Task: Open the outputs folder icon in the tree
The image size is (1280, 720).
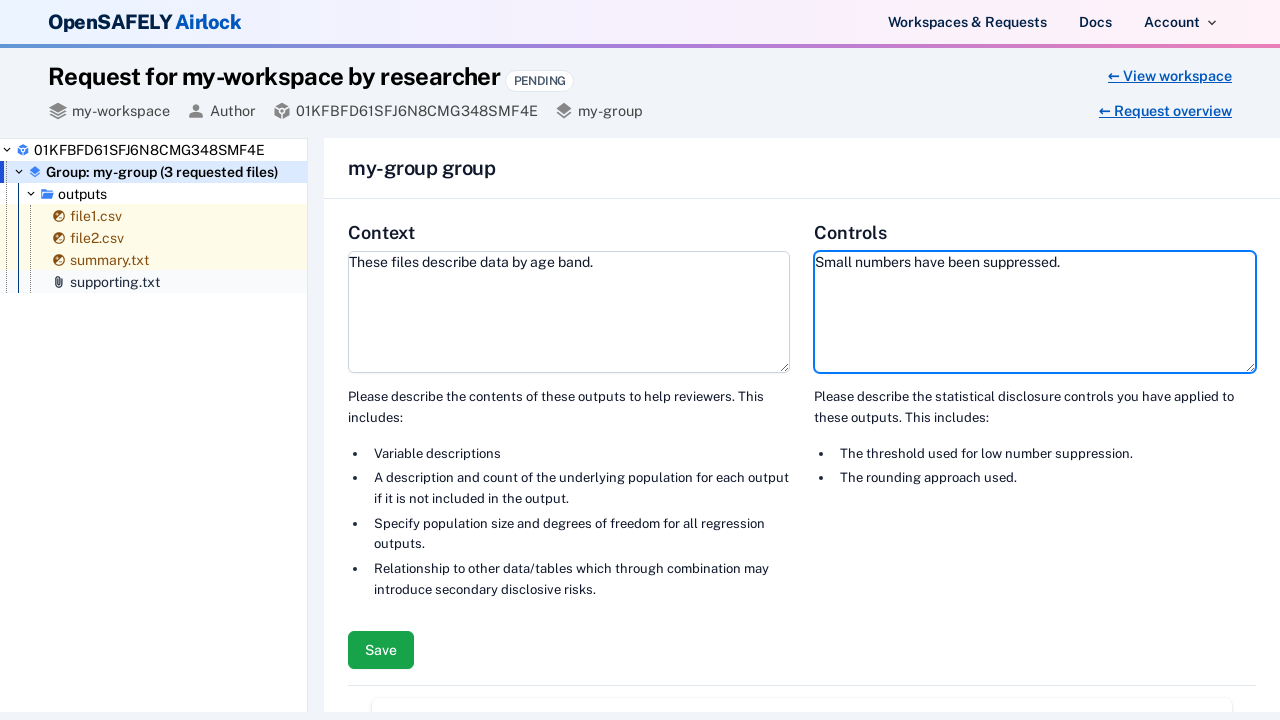Action: pos(47,194)
